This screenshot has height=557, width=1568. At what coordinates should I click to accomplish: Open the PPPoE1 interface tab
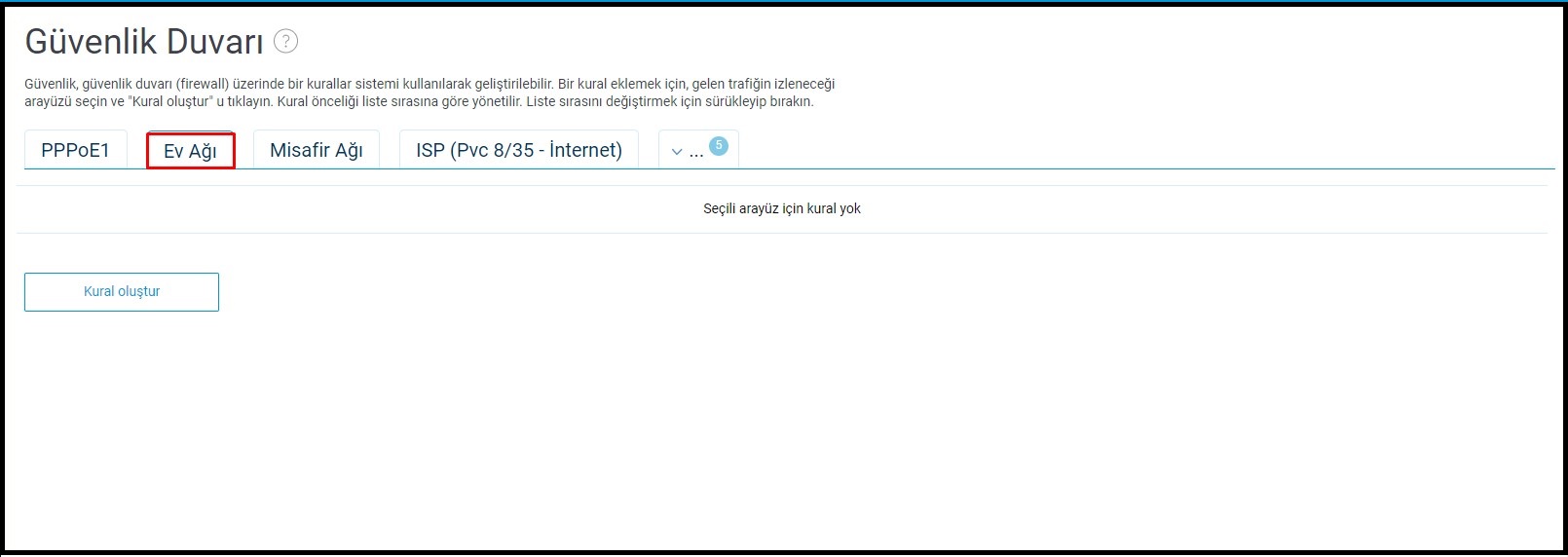point(75,150)
